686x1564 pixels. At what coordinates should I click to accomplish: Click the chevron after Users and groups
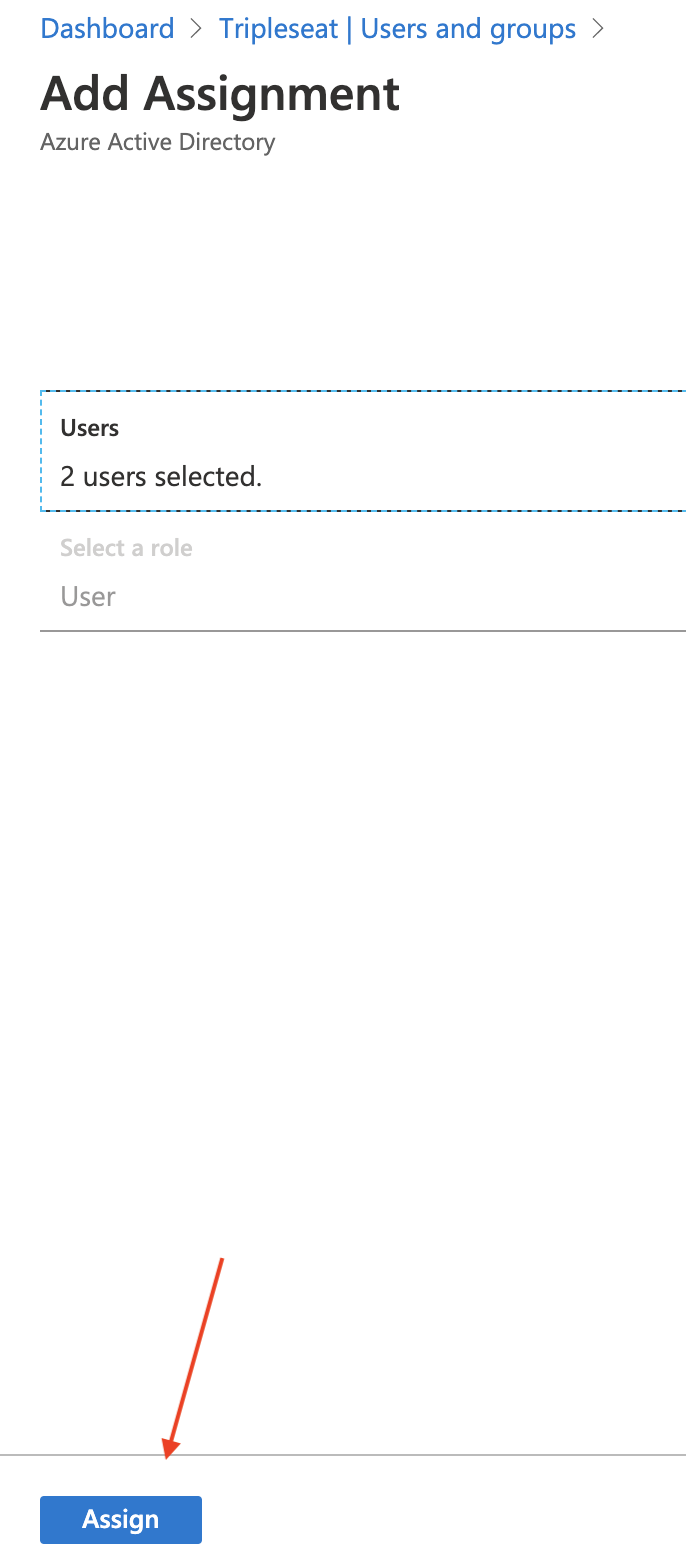tap(599, 30)
